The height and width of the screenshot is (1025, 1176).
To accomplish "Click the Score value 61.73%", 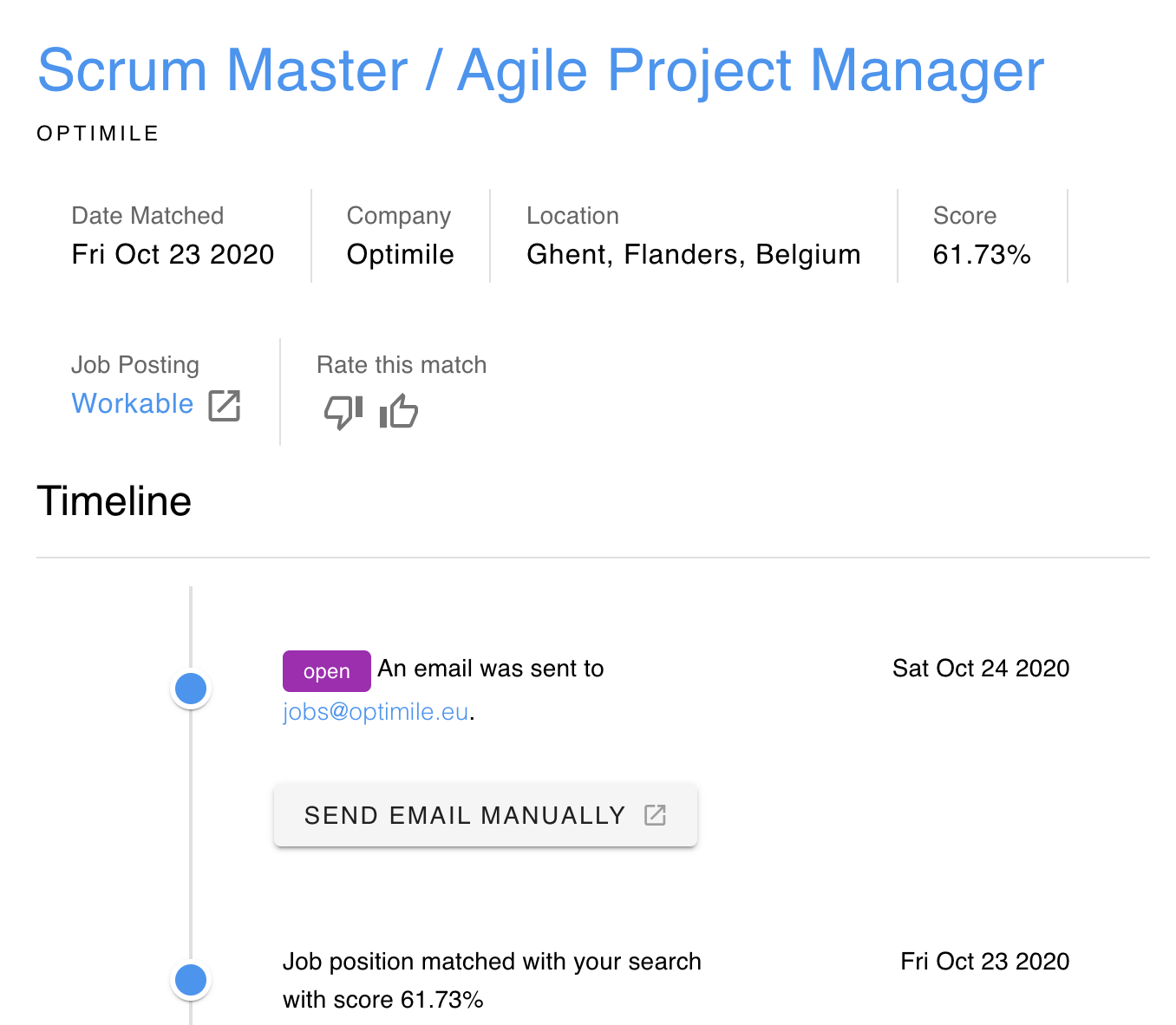I will (982, 255).
